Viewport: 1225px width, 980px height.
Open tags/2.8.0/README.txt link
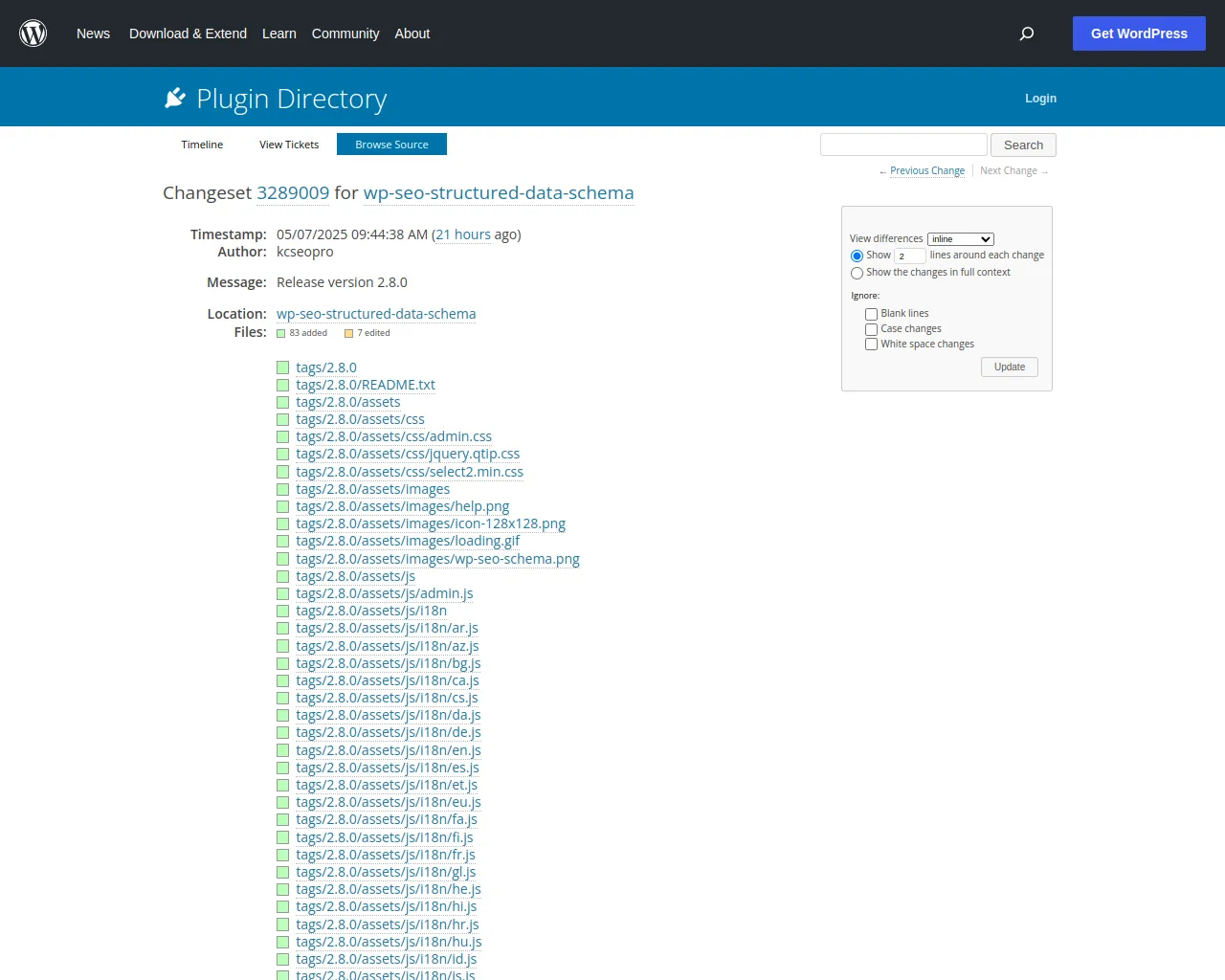[x=366, y=385]
